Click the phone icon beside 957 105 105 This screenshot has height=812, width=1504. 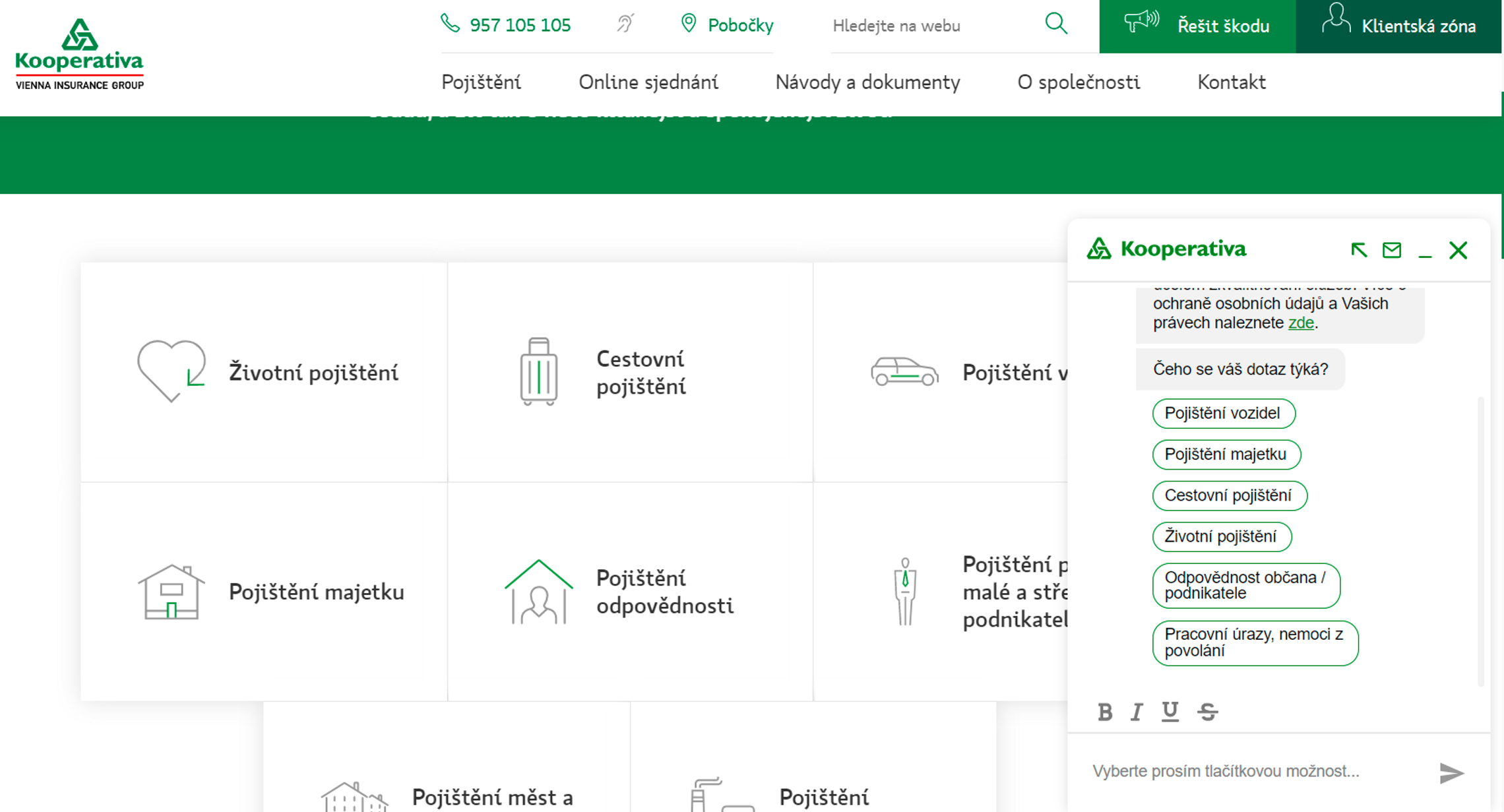pyautogui.click(x=450, y=24)
